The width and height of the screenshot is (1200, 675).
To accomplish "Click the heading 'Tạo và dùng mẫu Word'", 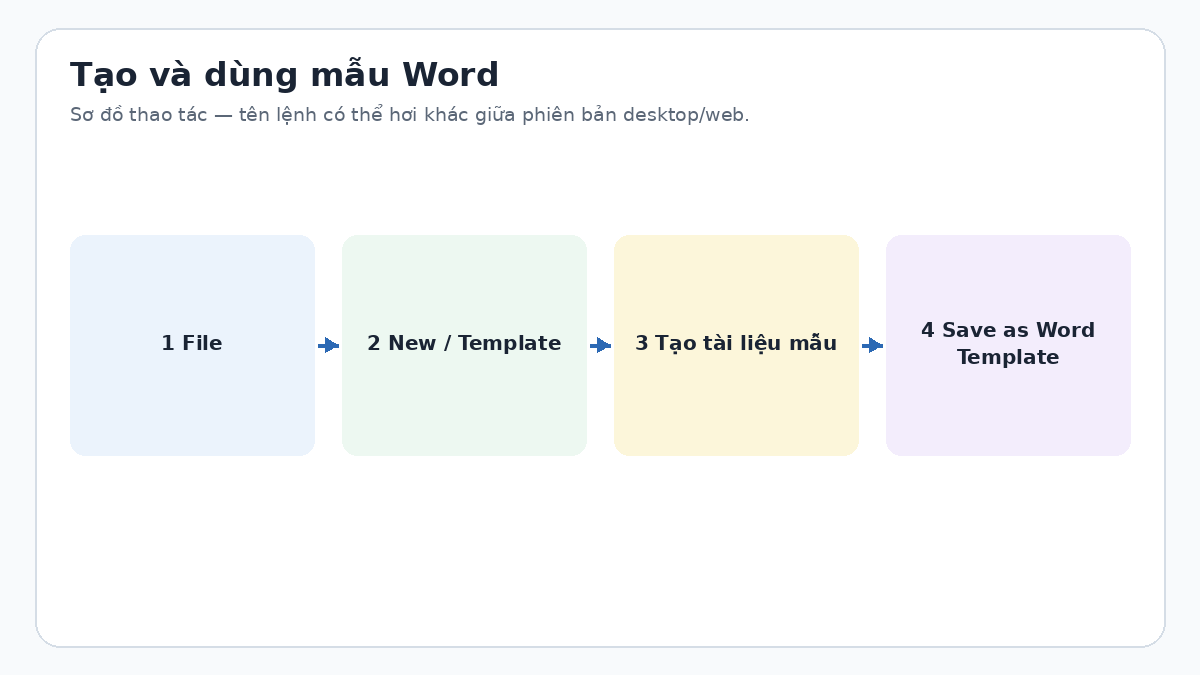I will point(284,75).
